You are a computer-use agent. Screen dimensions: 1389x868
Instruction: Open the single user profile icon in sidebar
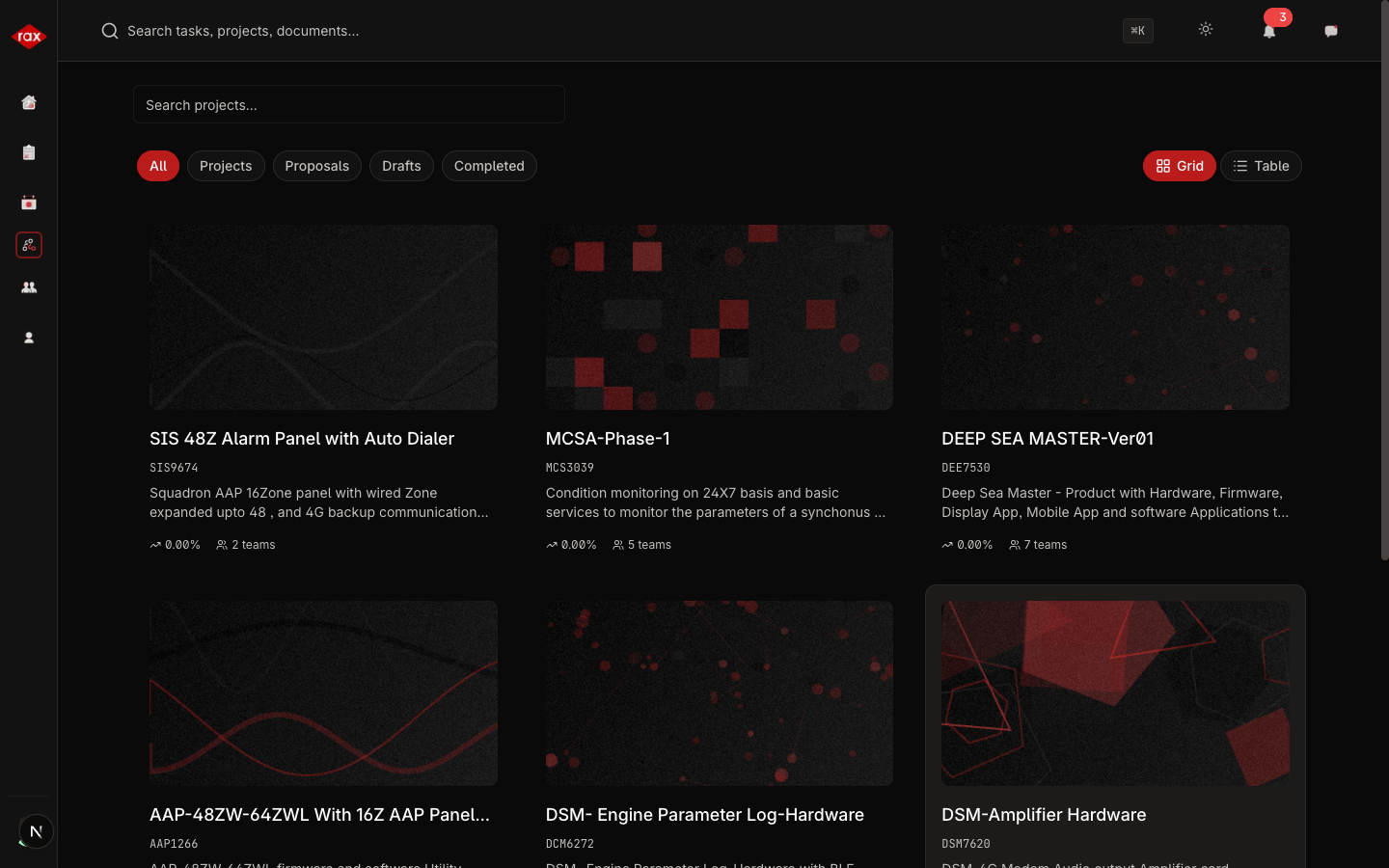point(29,338)
